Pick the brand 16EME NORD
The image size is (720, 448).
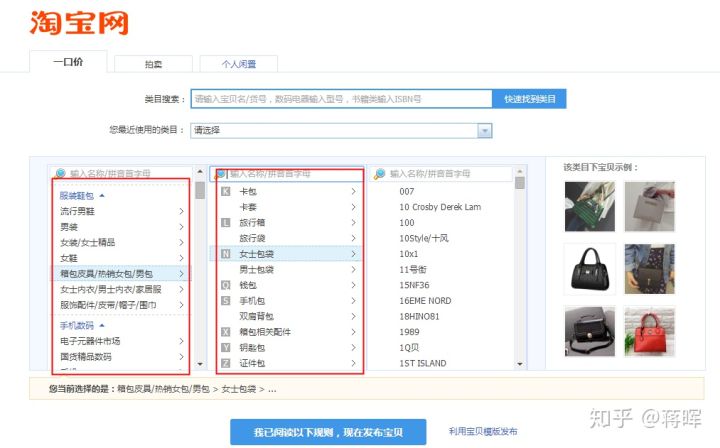(425, 301)
